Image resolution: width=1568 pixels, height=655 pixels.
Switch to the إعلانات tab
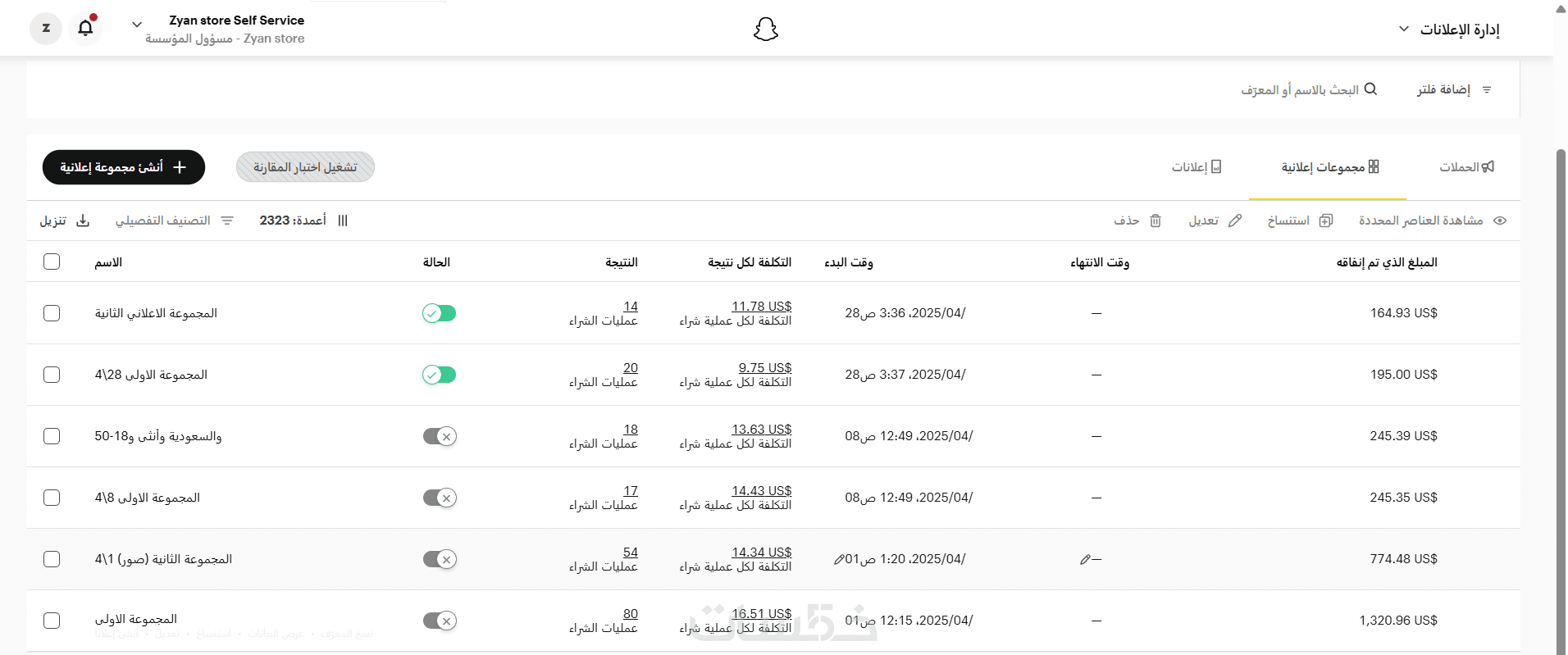[1196, 167]
